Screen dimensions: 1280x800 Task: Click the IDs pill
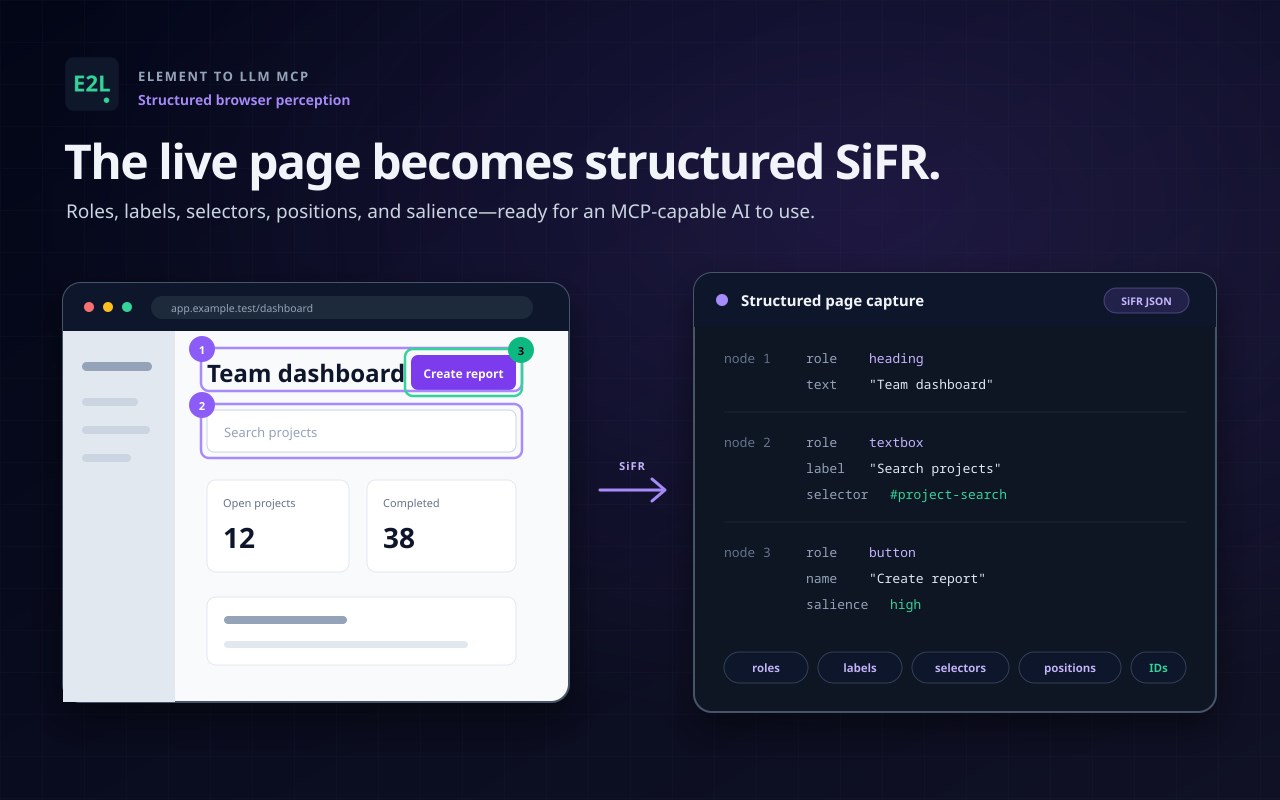[1158, 668]
